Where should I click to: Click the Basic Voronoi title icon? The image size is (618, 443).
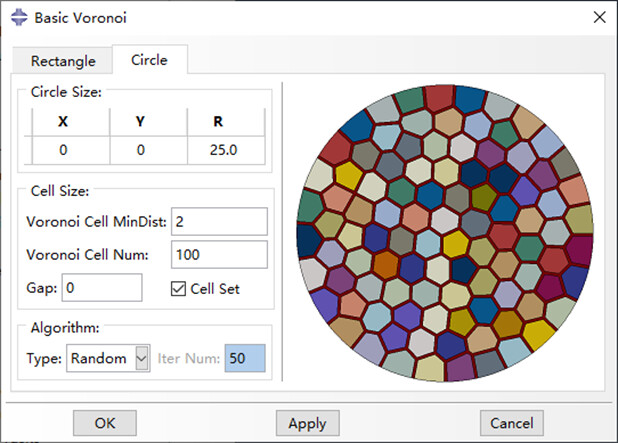(x=19, y=17)
